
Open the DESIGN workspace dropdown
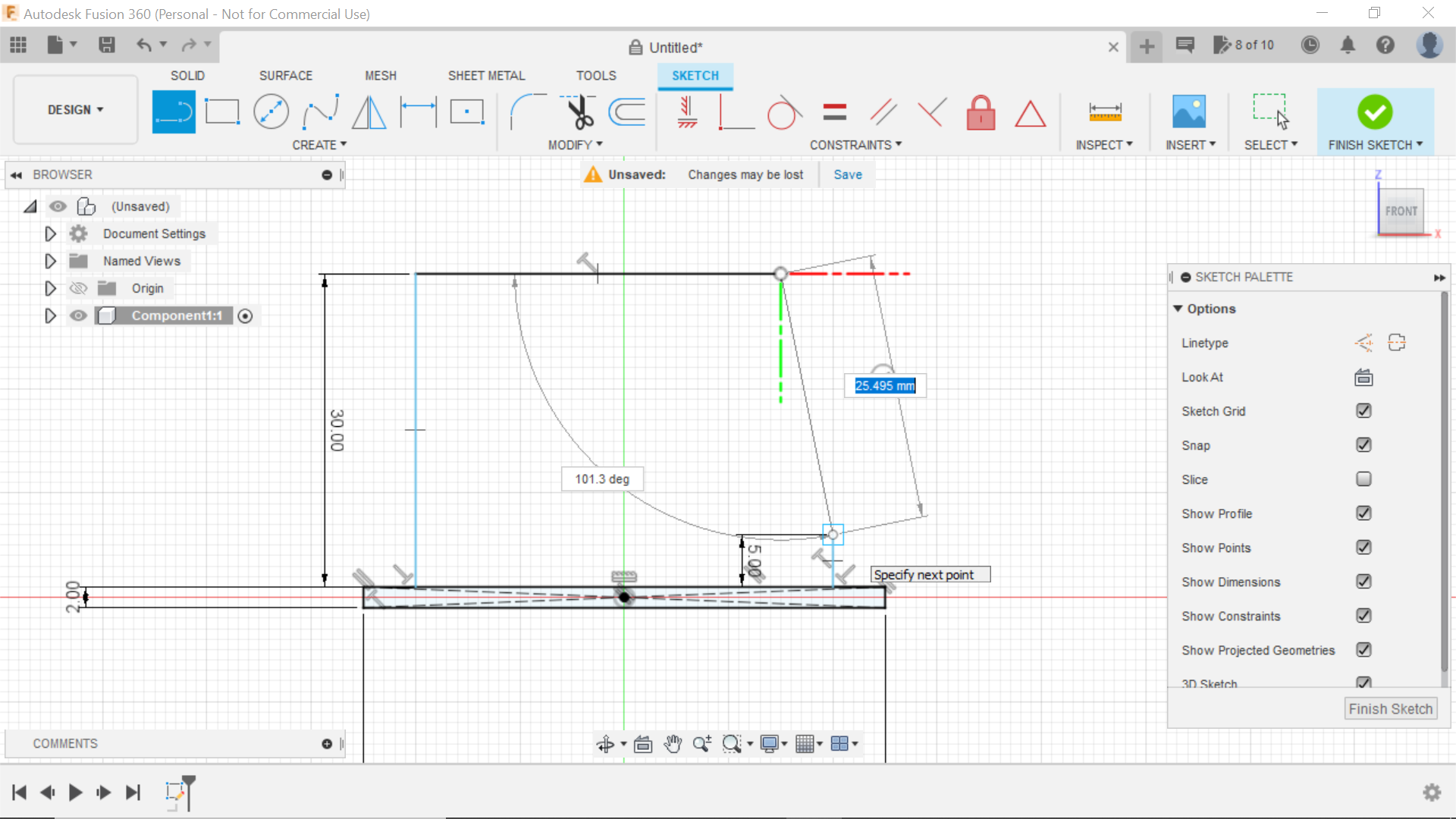click(x=74, y=109)
